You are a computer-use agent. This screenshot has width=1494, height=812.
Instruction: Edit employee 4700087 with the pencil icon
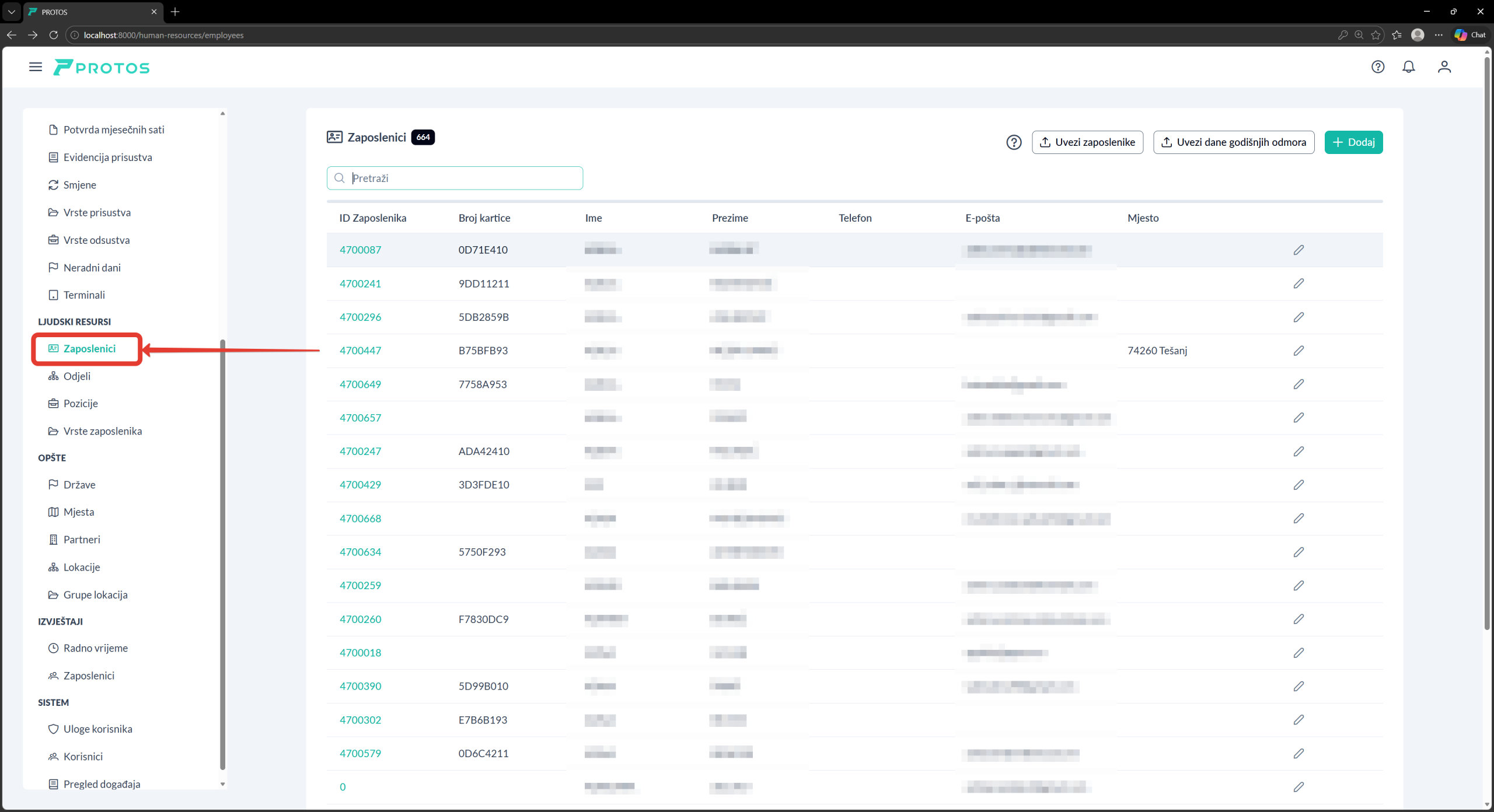tap(1298, 250)
